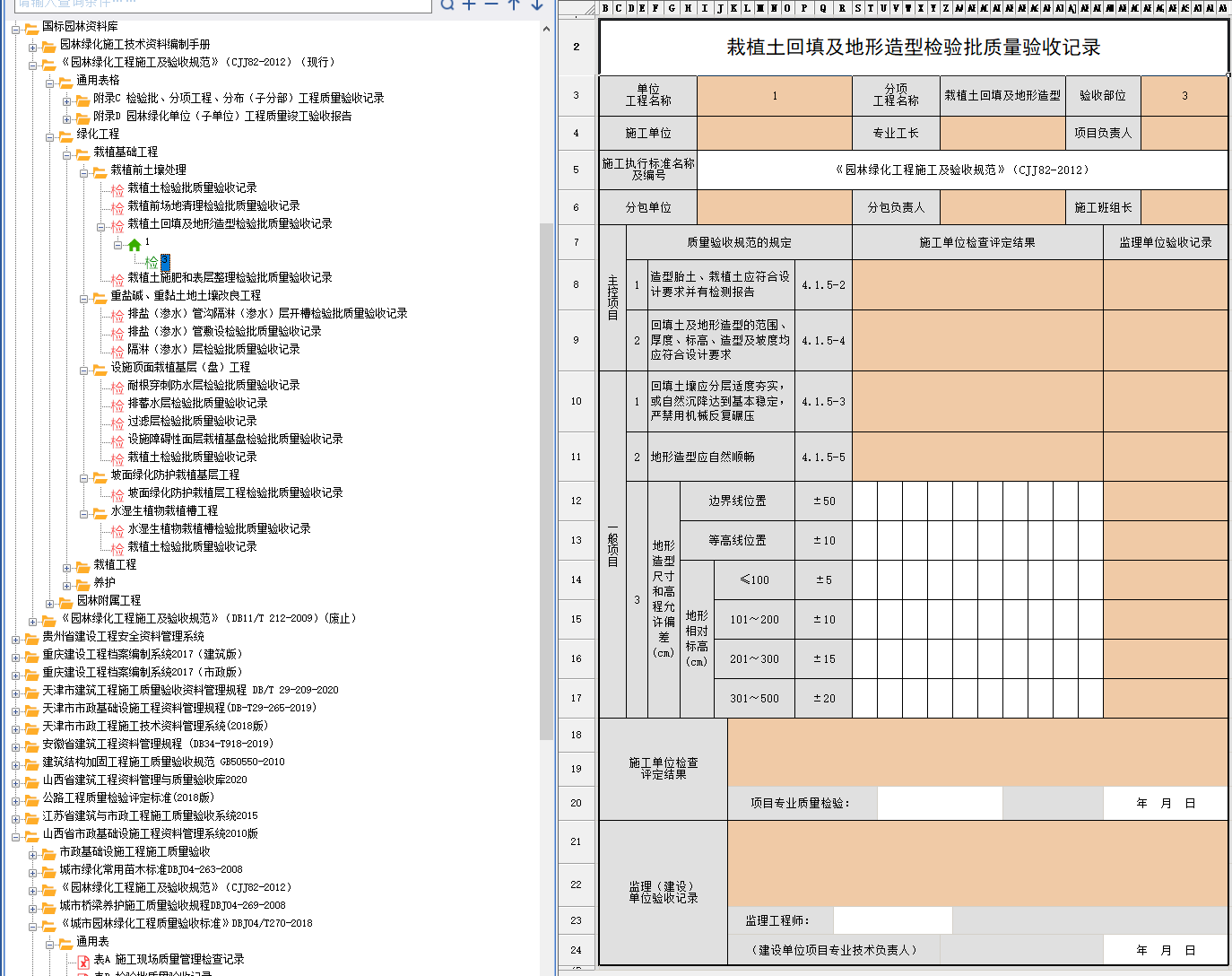Click the 施工单位 orange input cell

(774, 133)
